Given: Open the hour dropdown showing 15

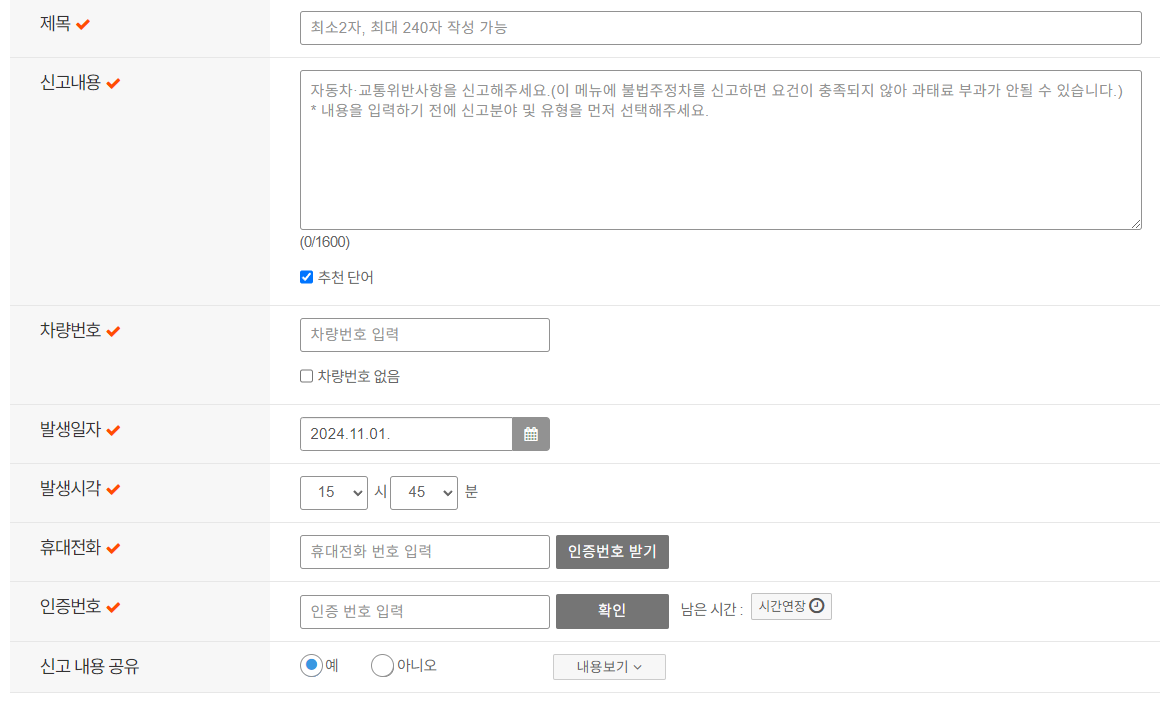Looking at the screenshot, I should click(334, 492).
